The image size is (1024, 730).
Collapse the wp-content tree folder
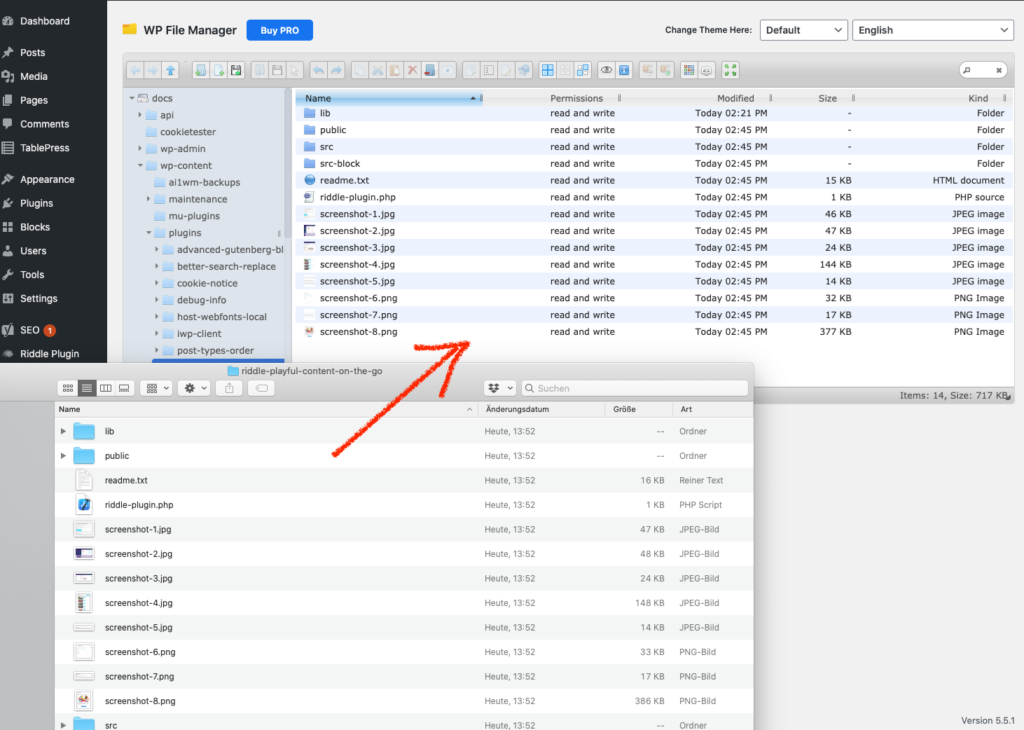point(140,166)
